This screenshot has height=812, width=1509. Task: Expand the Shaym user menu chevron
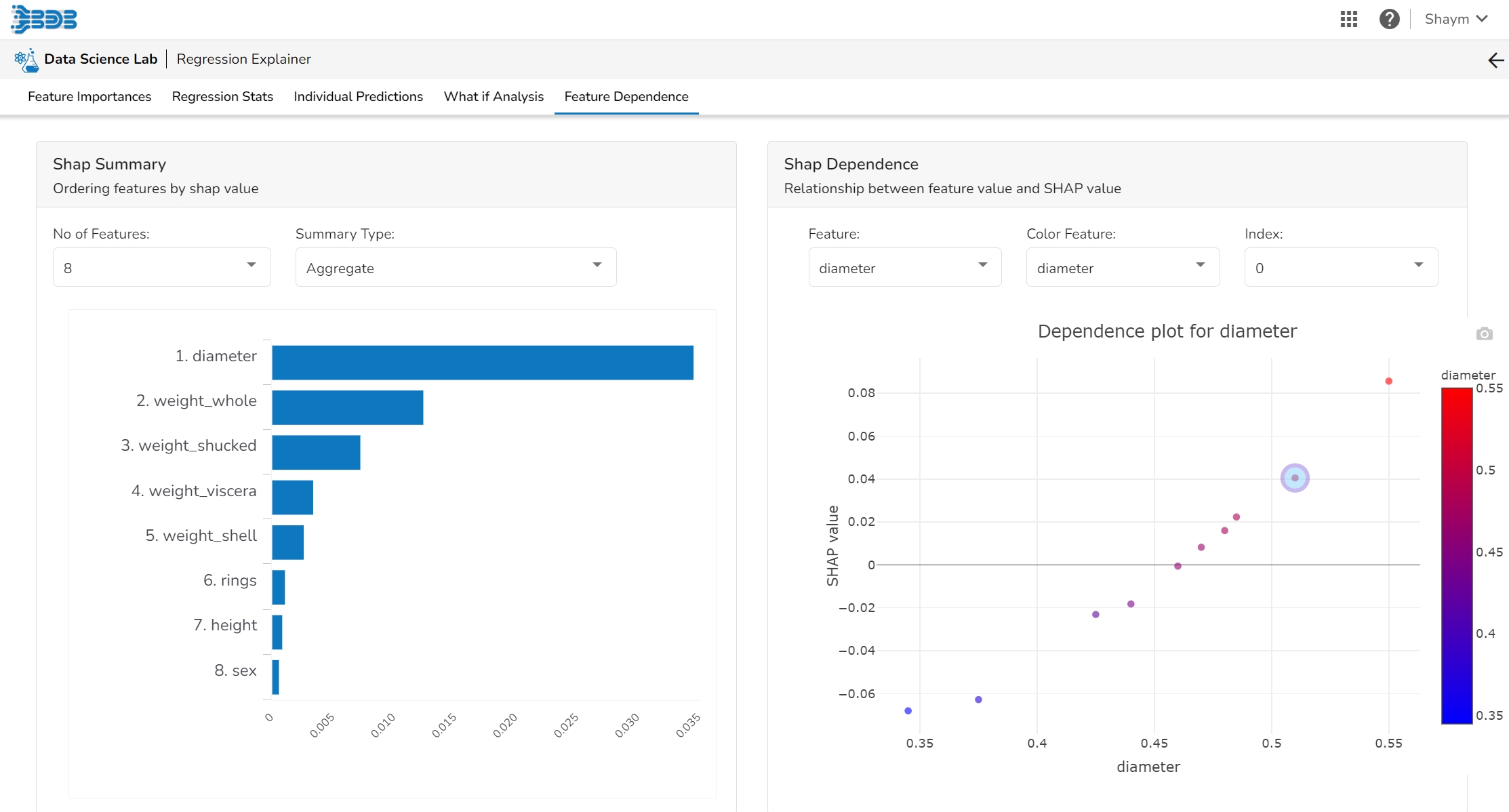pos(1483,19)
